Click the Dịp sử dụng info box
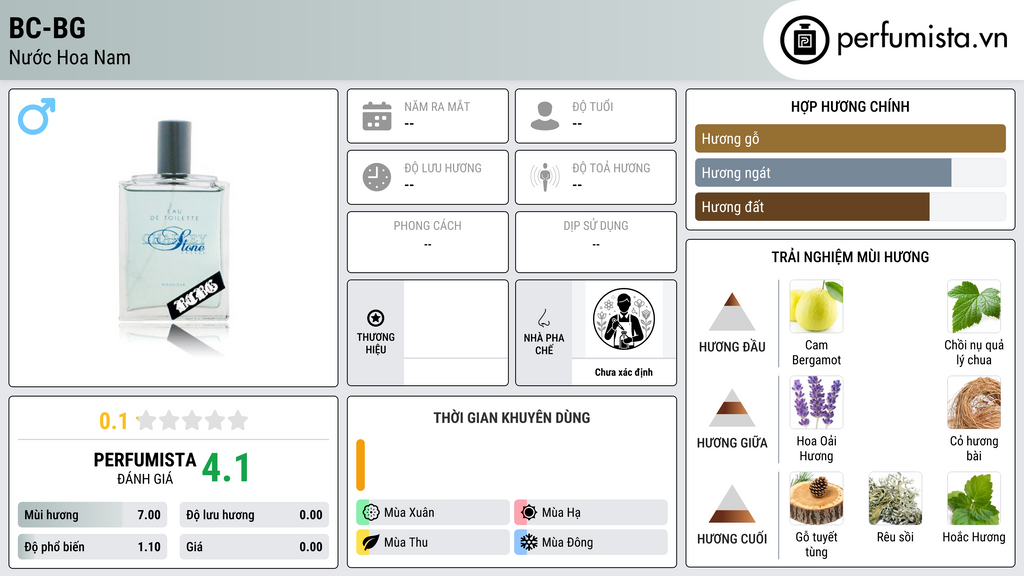The height and width of the screenshot is (576, 1024). tap(596, 242)
